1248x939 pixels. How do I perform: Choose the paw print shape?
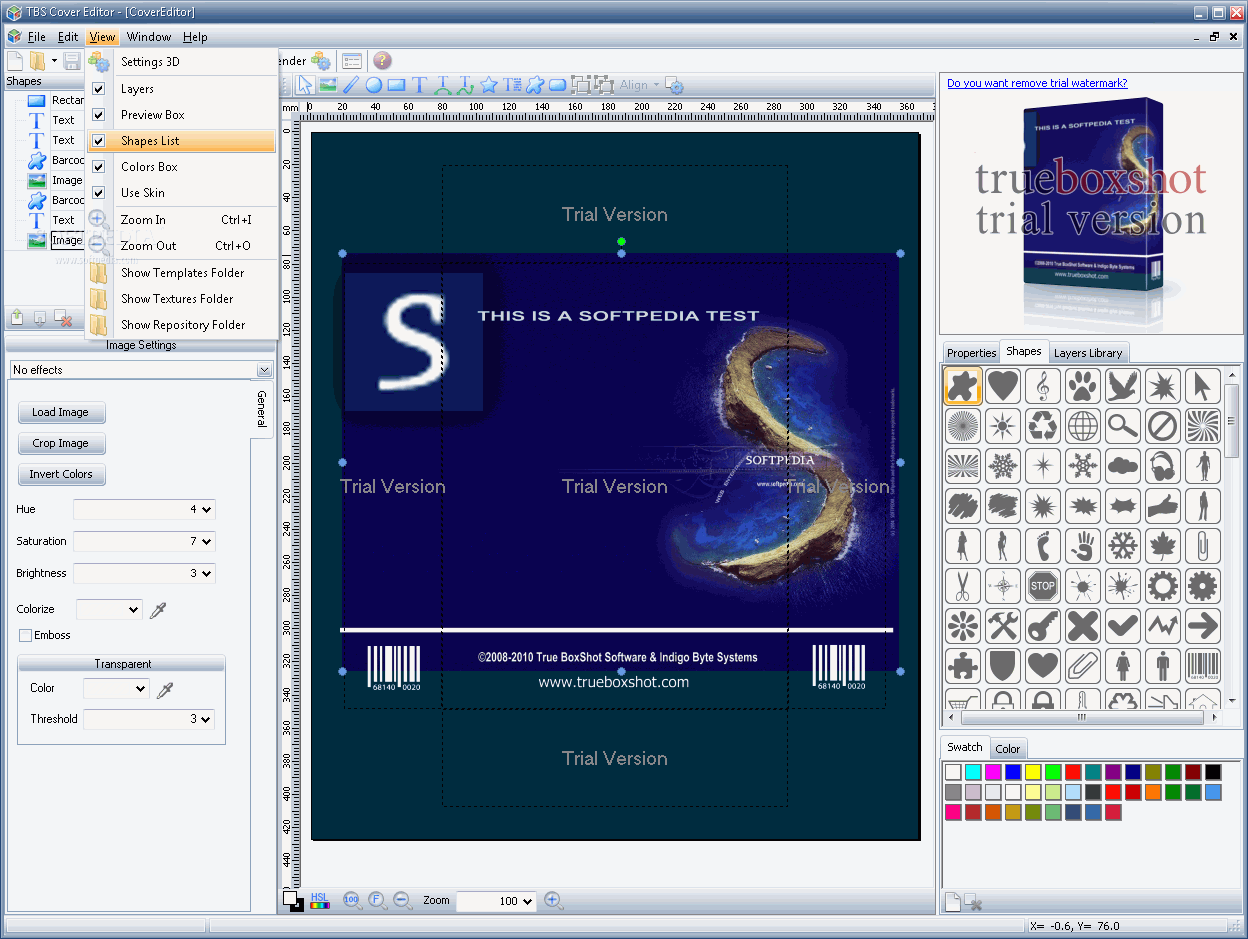[1083, 386]
